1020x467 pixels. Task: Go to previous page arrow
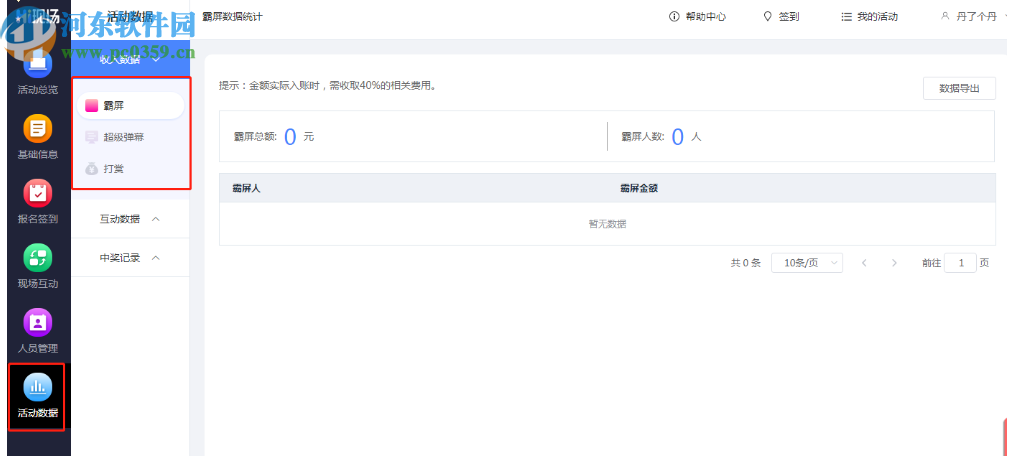864,263
